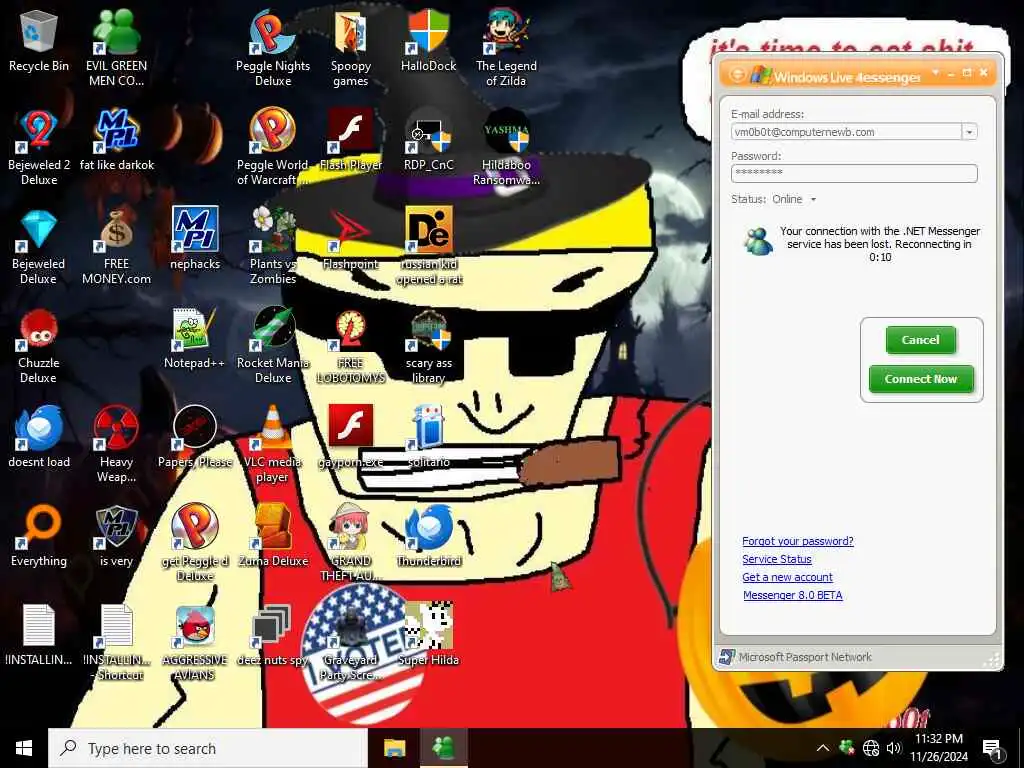This screenshot has height=768, width=1024.
Task: Open is very desktop shortcut
Action: pyautogui.click(x=116, y=536)
